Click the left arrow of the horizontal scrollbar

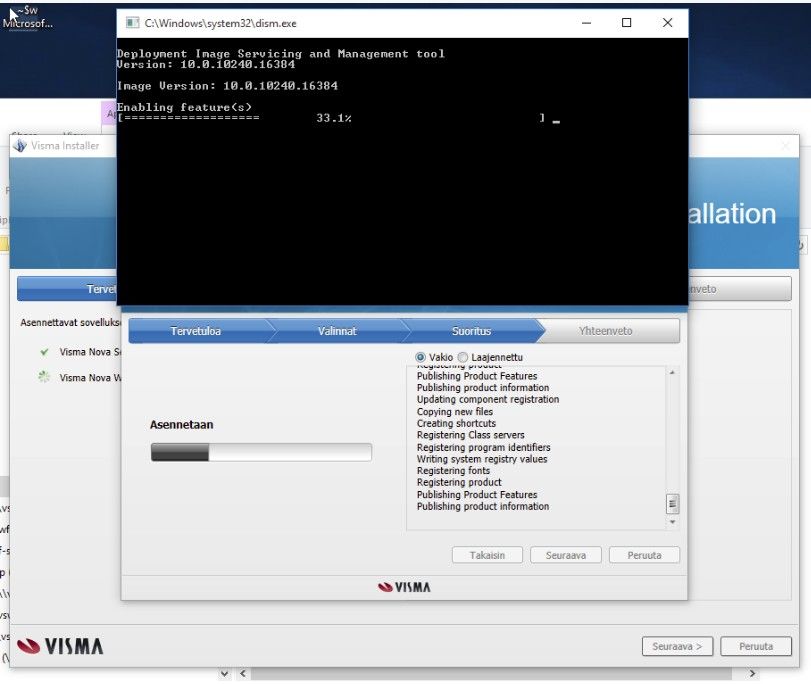pyautogui.click(x=243, y=674)
